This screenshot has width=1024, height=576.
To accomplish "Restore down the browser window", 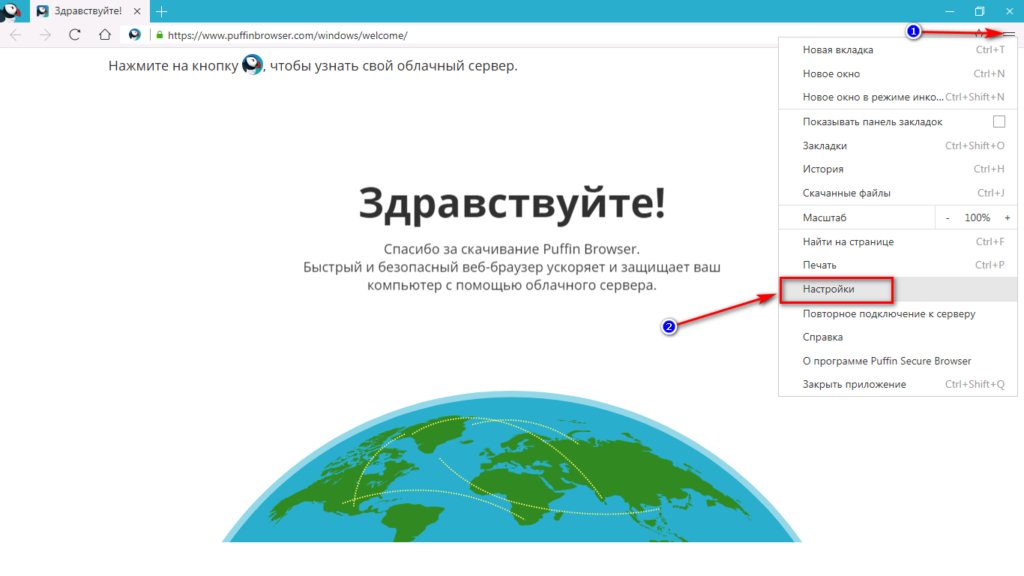I will pos(980,11).
